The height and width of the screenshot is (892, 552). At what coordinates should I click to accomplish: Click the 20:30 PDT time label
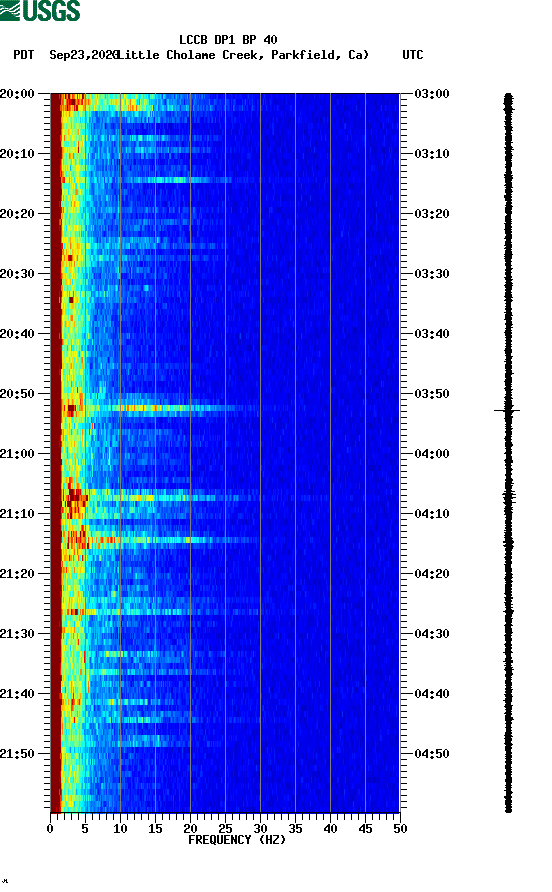[17, 274]
